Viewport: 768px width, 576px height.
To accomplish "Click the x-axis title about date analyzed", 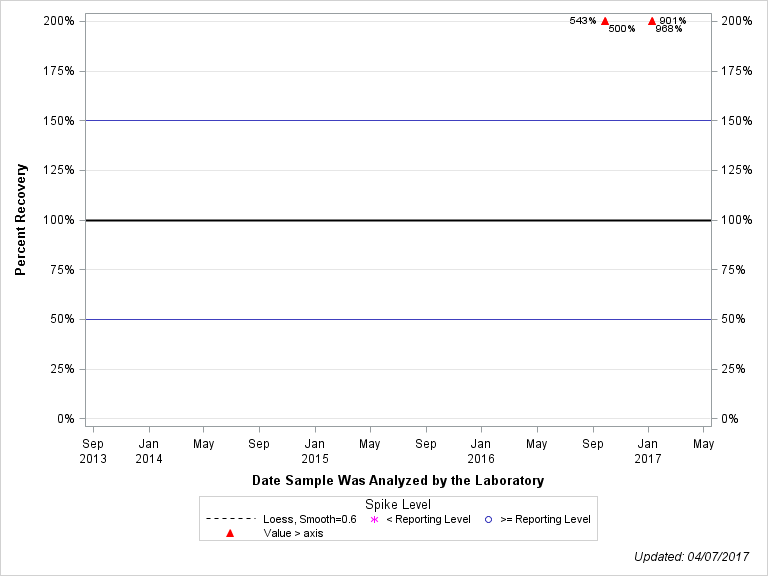I will point(398,480).
